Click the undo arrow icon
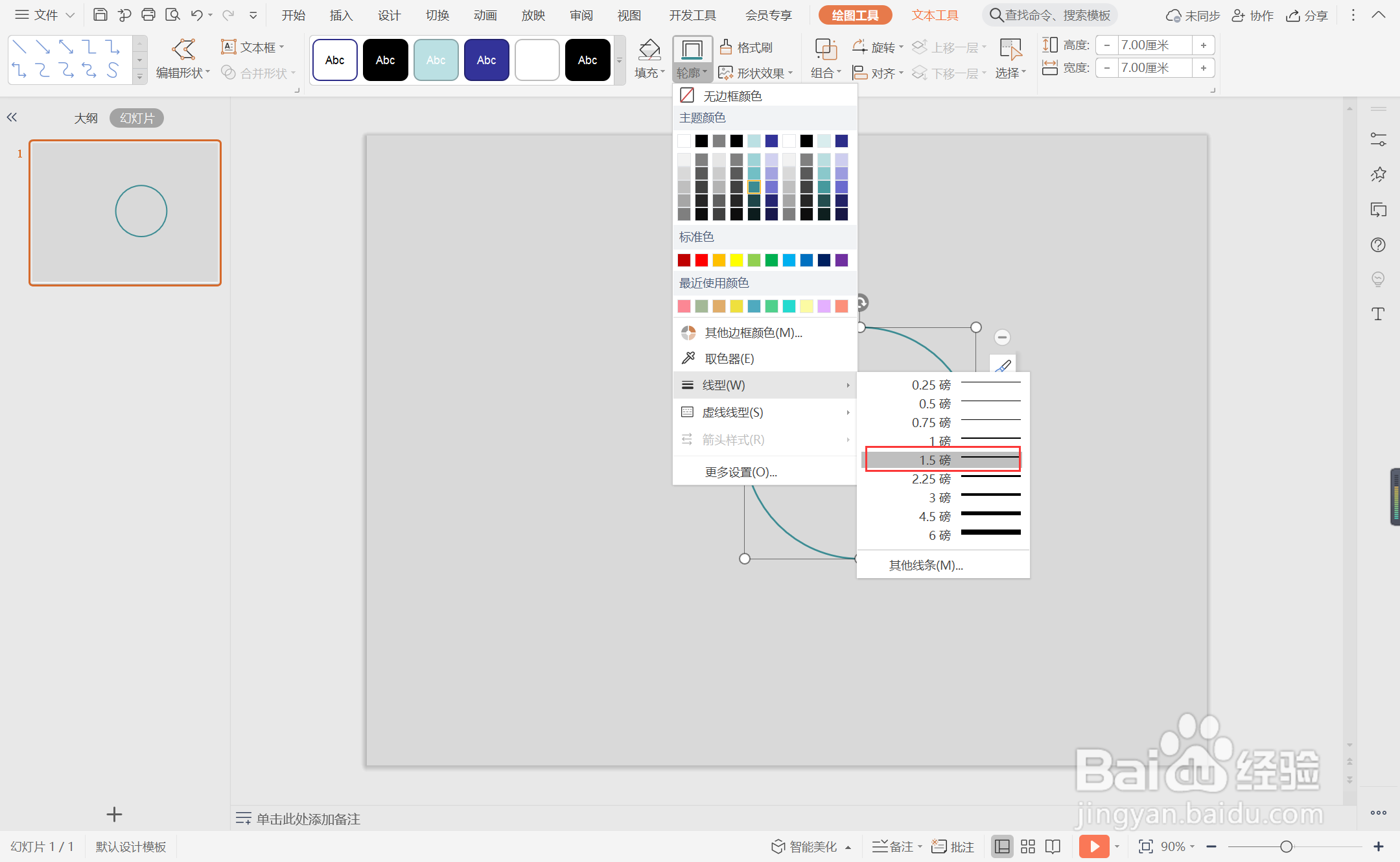Viewport: 1400px width, 862px height. tap(196, 15)
